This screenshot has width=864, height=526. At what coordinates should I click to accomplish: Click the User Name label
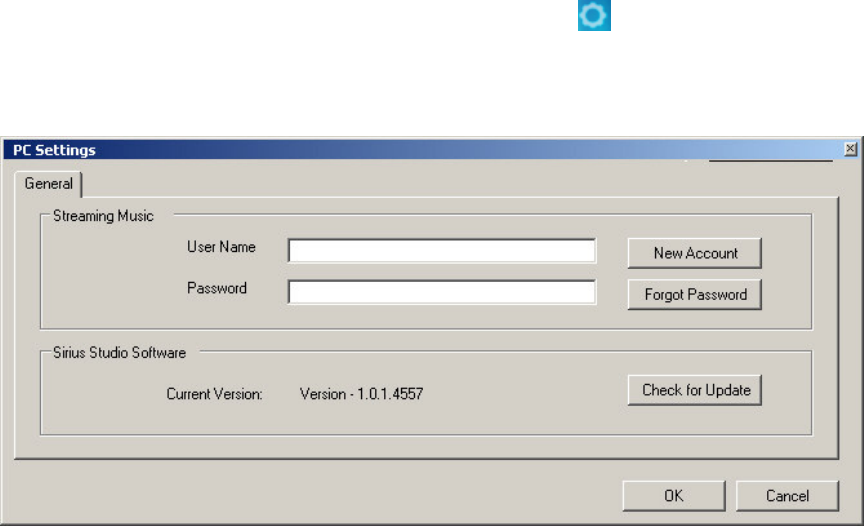[x=221, y=247]
